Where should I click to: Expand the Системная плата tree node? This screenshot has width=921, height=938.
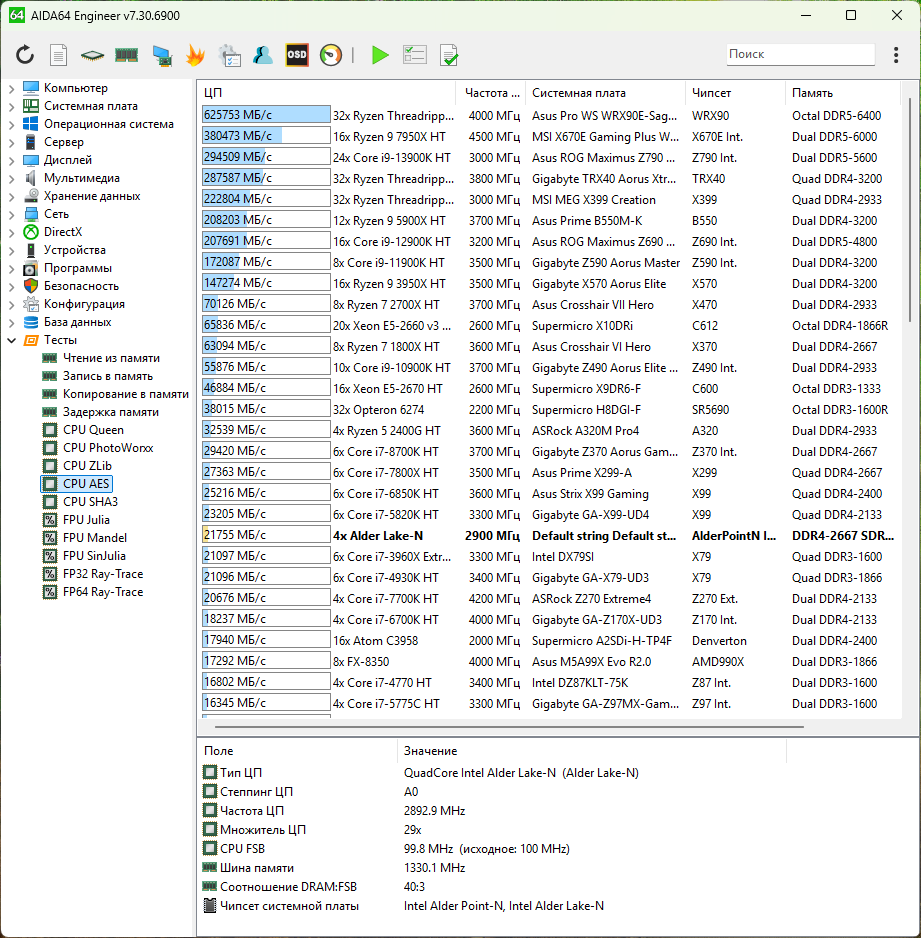point(11,106)
